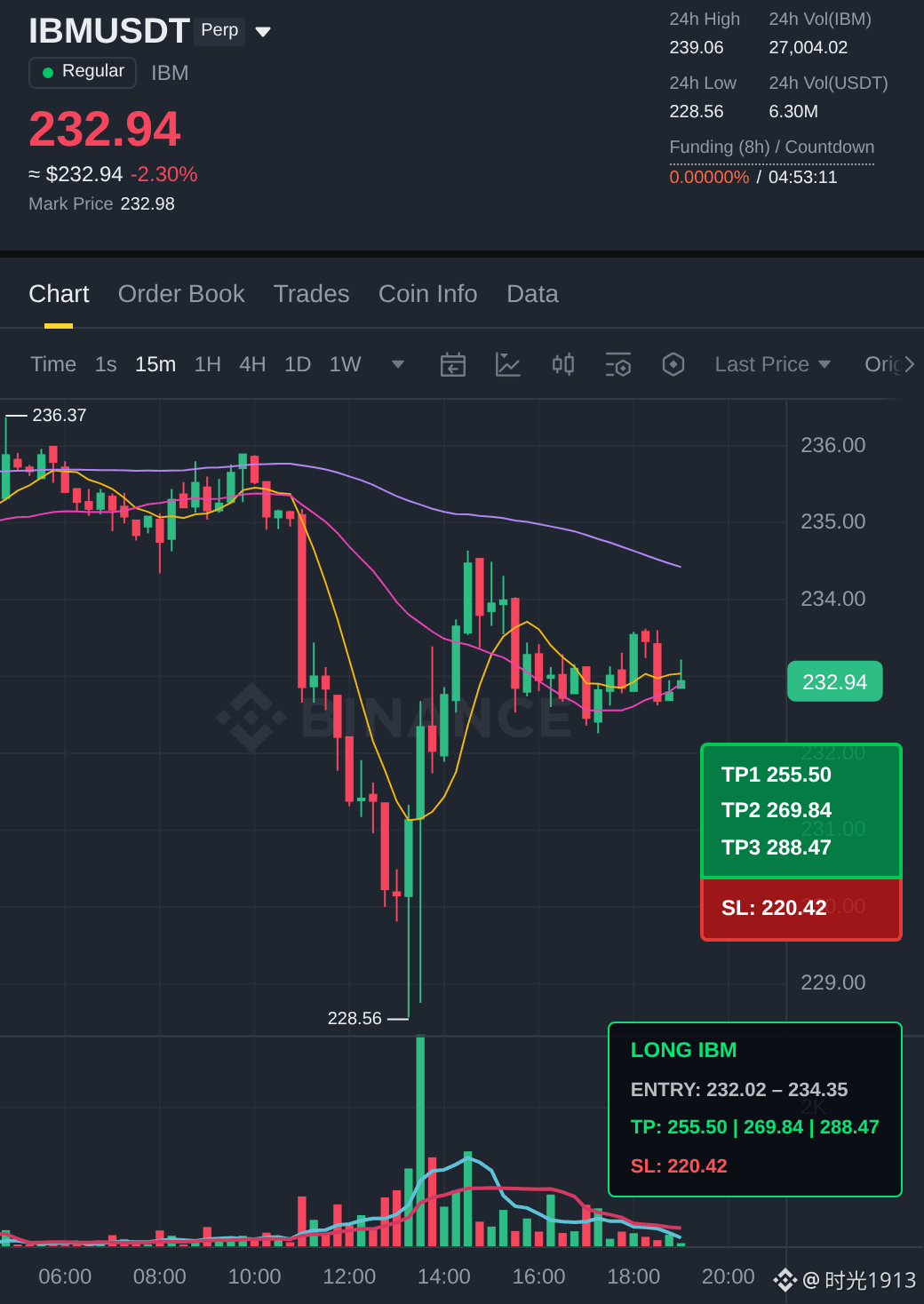Click the Funding (8h) / Countdown label
The height and width of the screenshot is (1304, 924).
[x=772, y=147]
